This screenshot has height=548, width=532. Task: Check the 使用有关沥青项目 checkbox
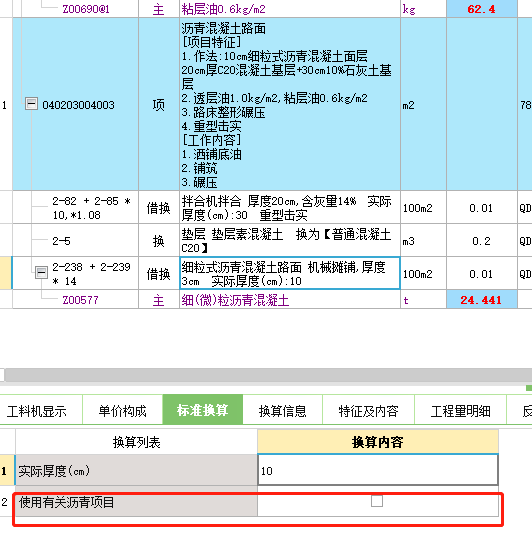377,501
